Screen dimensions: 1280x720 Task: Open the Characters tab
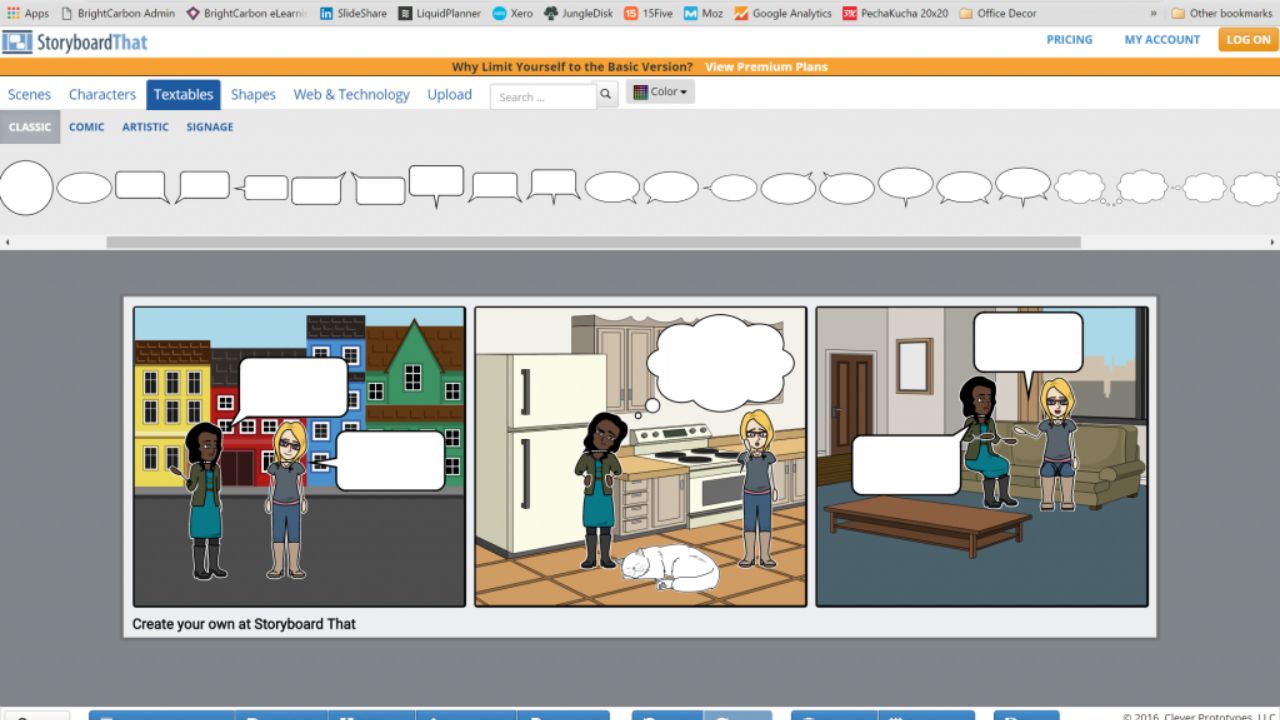click(102, 94)
